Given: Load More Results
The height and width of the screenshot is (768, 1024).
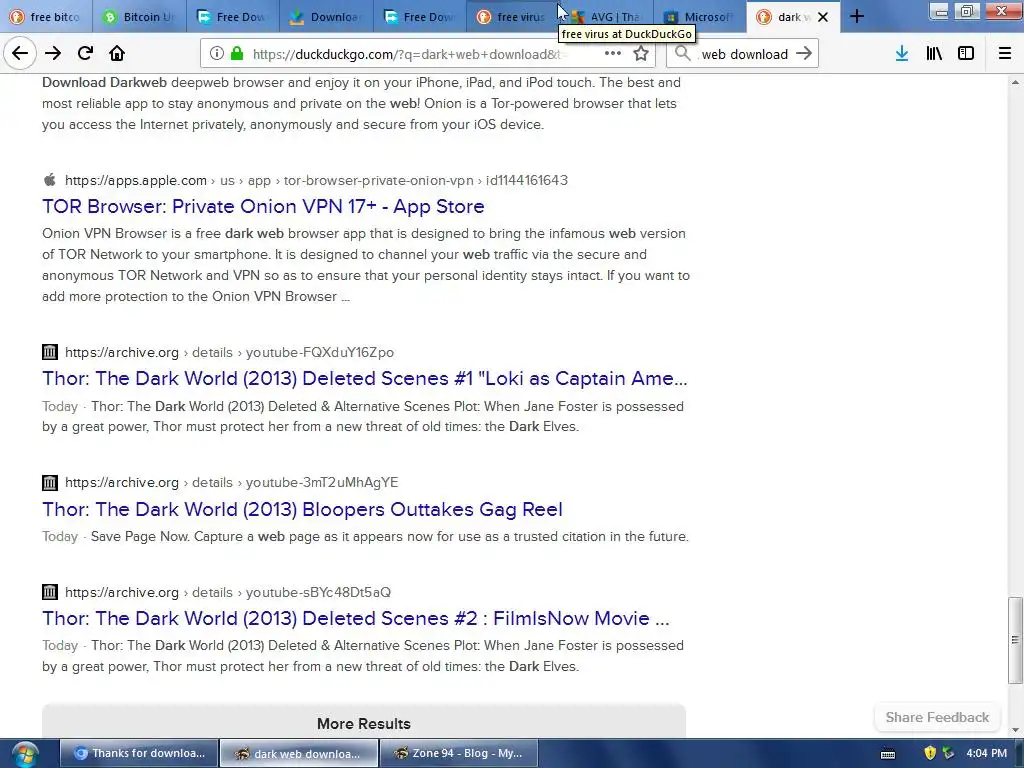Looking at the screenshot, I should (x=364, y=723).
